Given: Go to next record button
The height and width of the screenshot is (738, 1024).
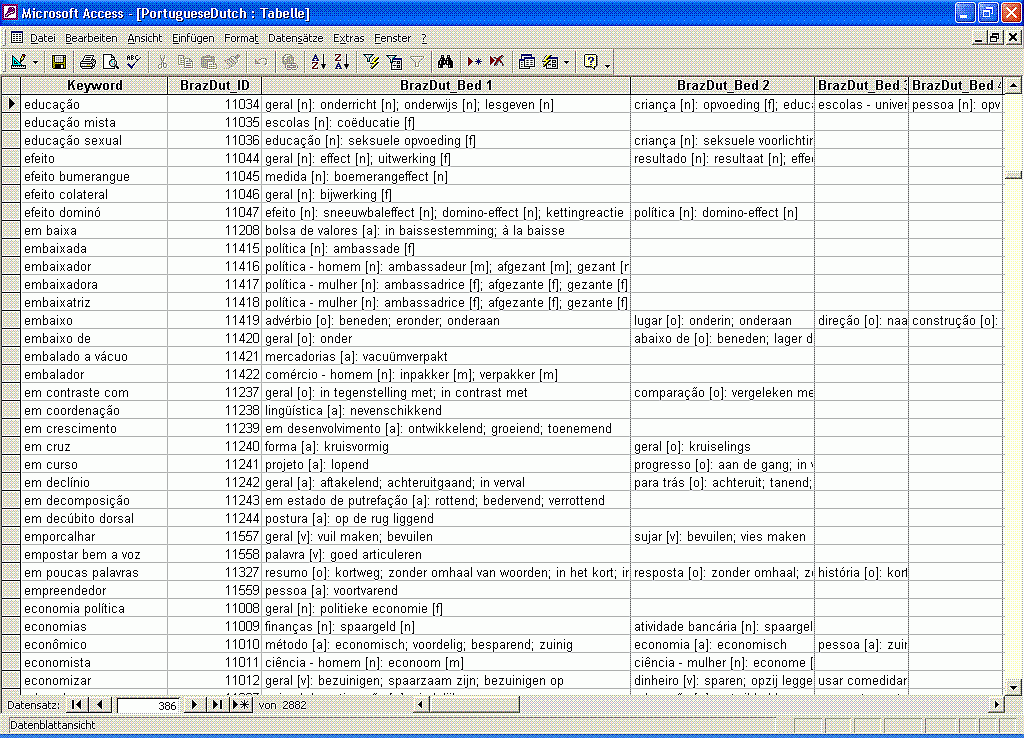Looking at the screenshot, I should 194,705.
